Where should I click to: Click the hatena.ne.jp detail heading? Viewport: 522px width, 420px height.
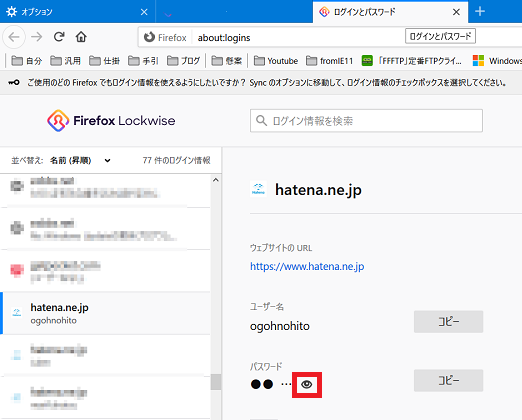click(318, 190)
